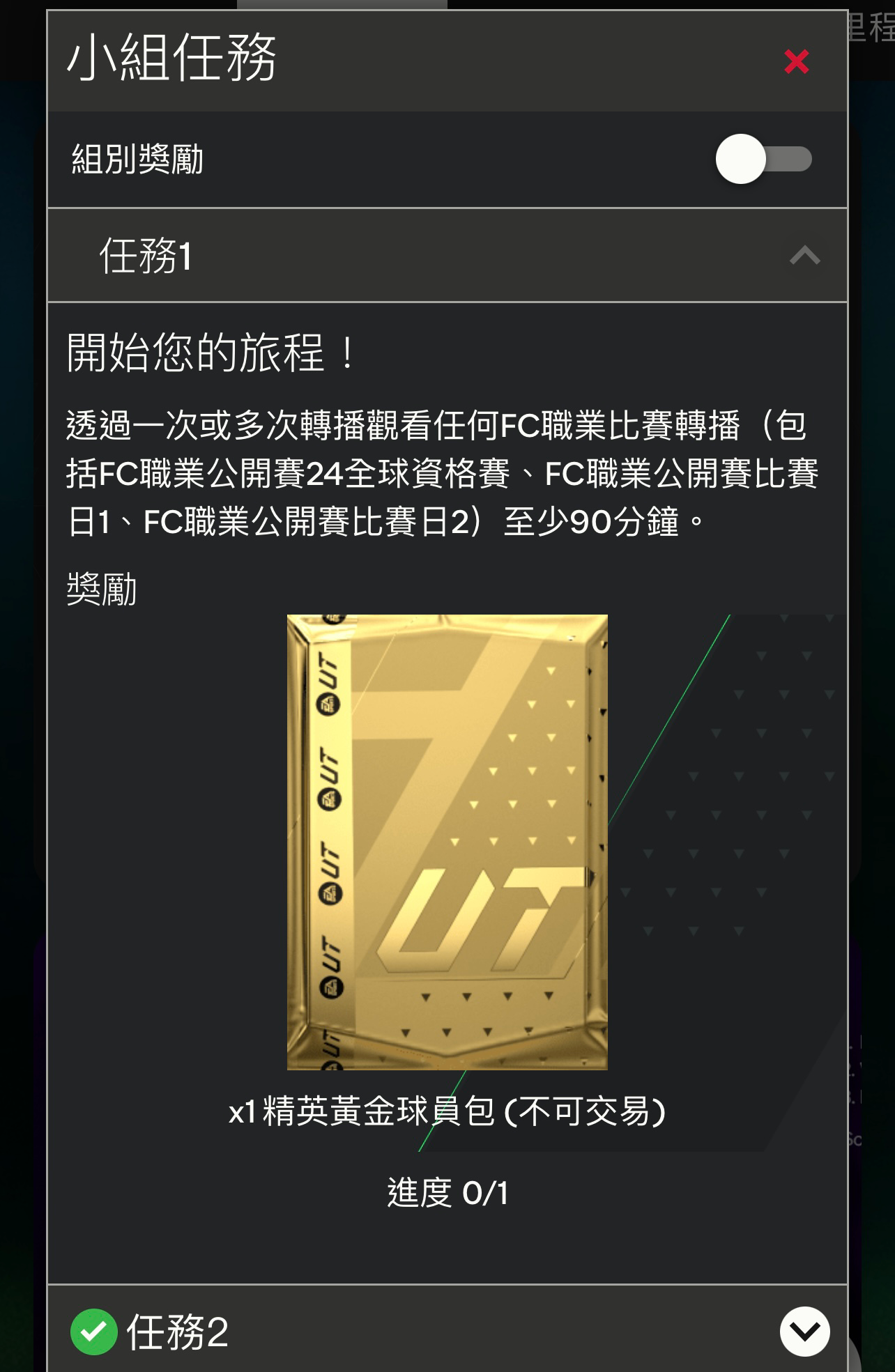Click the EA UT strip on pack's left edge

[330, 842]
